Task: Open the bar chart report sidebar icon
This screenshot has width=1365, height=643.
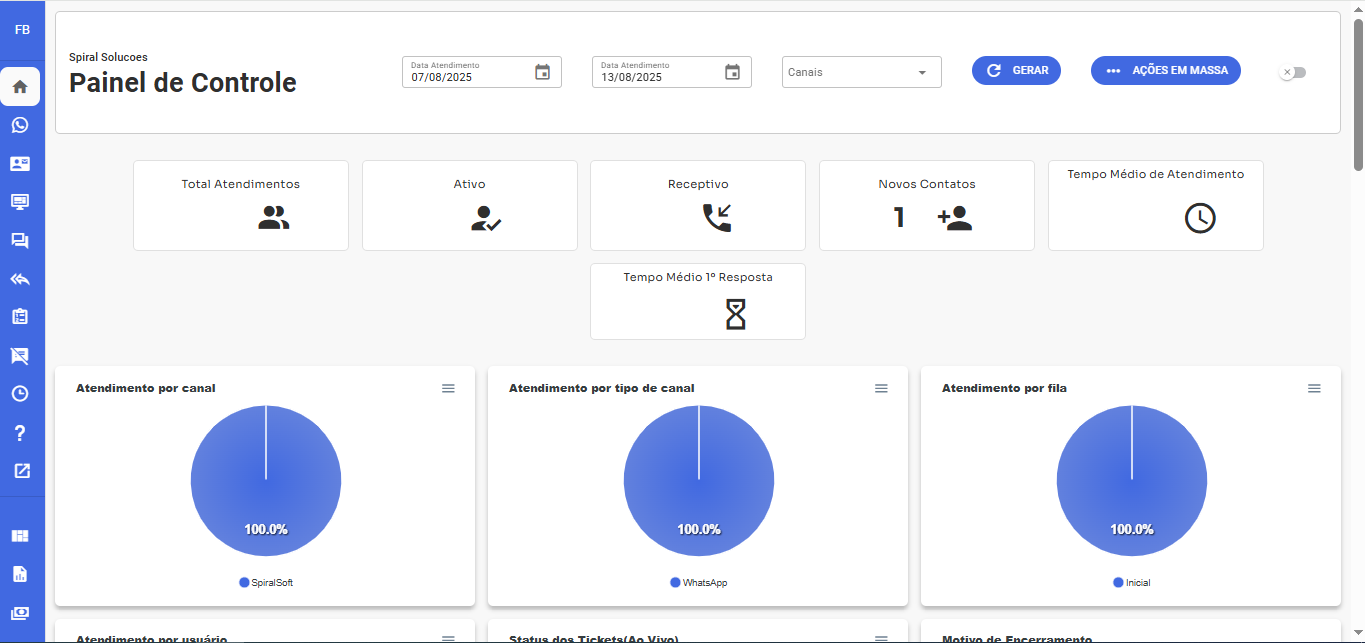Action: pyautogui.click(x=20, y=574)
